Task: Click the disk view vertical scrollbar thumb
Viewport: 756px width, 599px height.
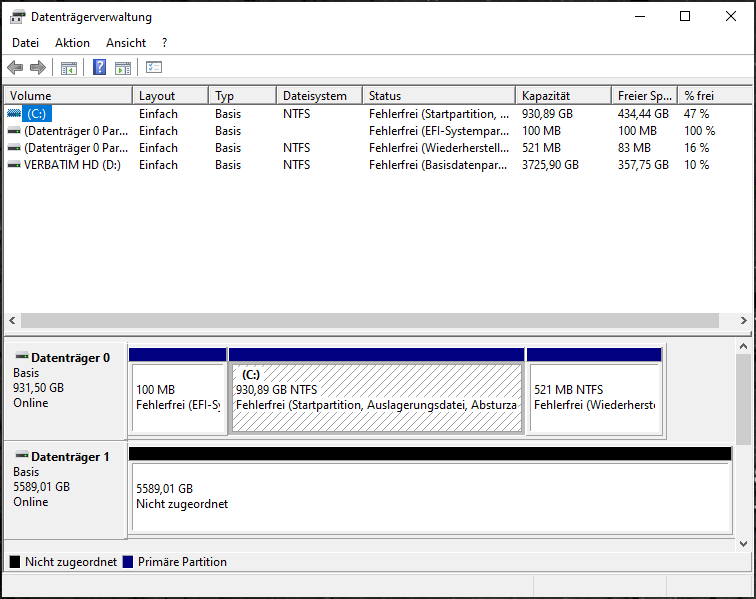Action: [x=743, y=399]
